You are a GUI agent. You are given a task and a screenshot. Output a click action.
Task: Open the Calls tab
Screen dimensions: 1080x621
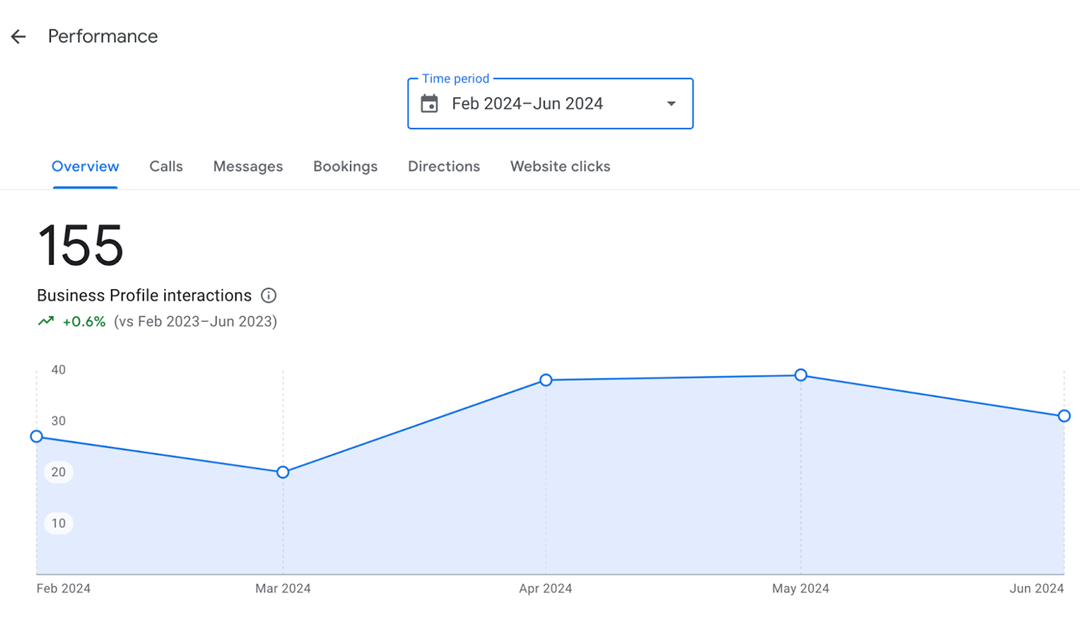(x=166, y=167)
